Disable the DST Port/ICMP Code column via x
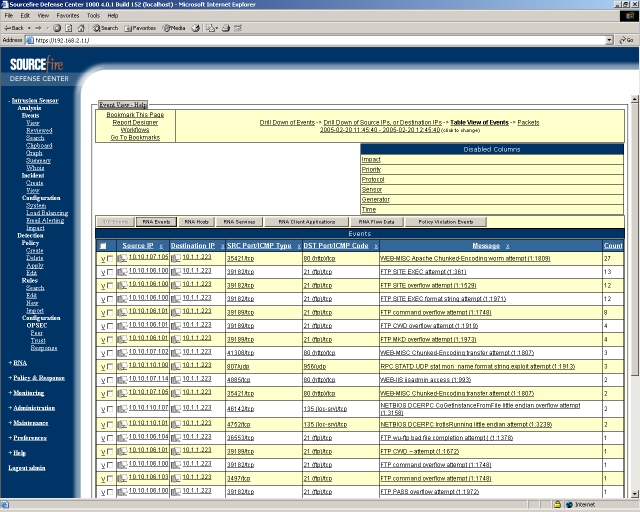Screen dimensions: 640x512 pyautogui.click(x=376, y=246)
